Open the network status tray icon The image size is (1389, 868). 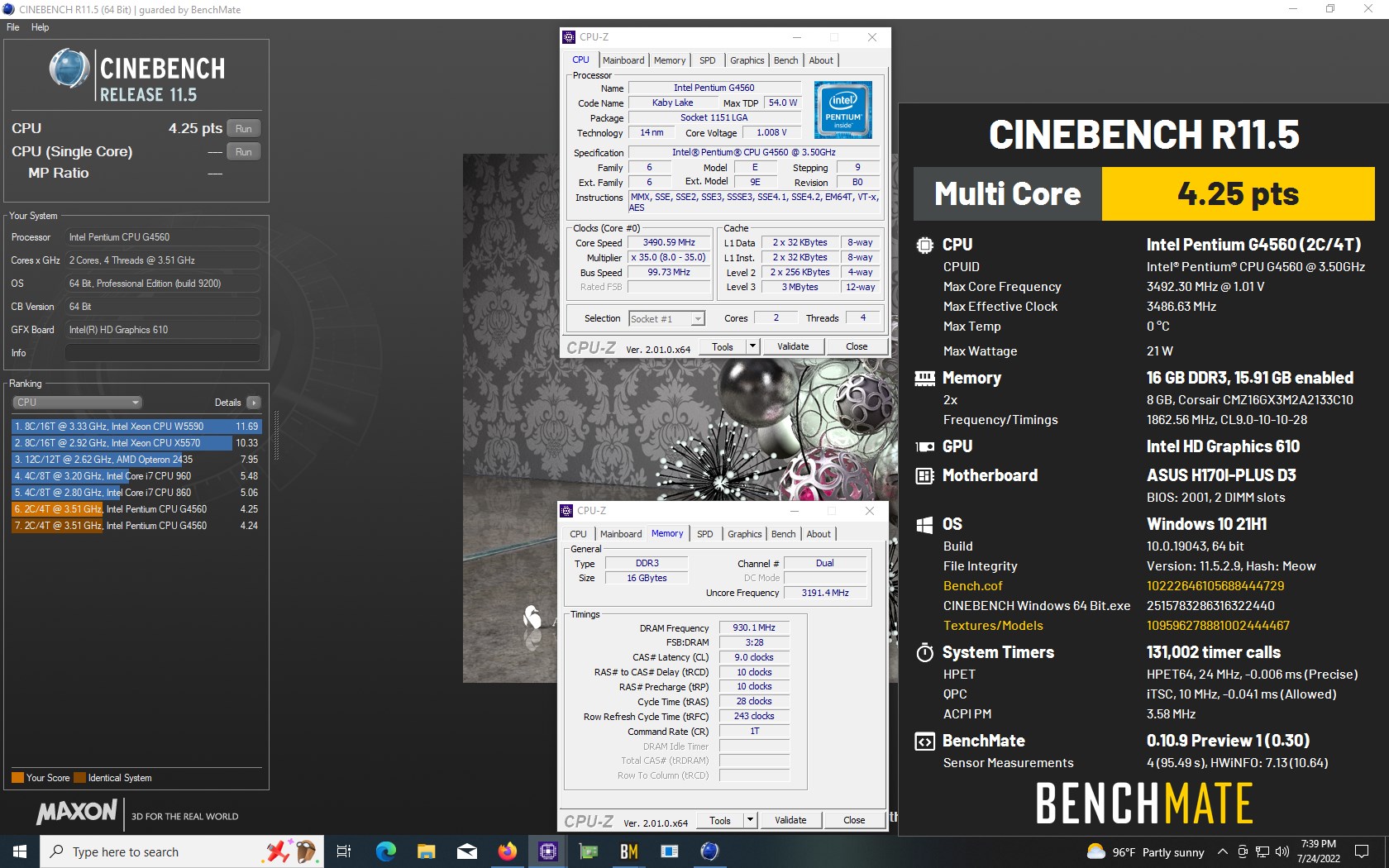click(1263, 851)
